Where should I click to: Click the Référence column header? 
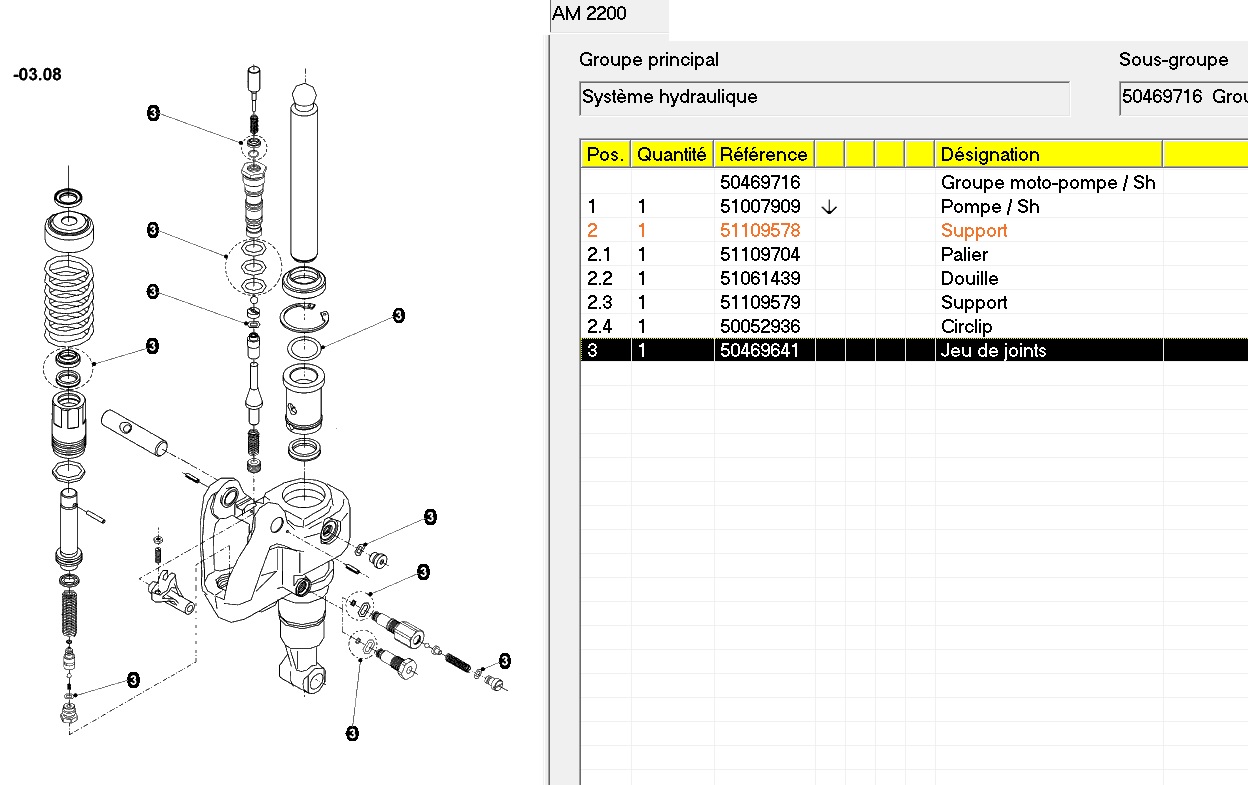(x=763, y=154)
